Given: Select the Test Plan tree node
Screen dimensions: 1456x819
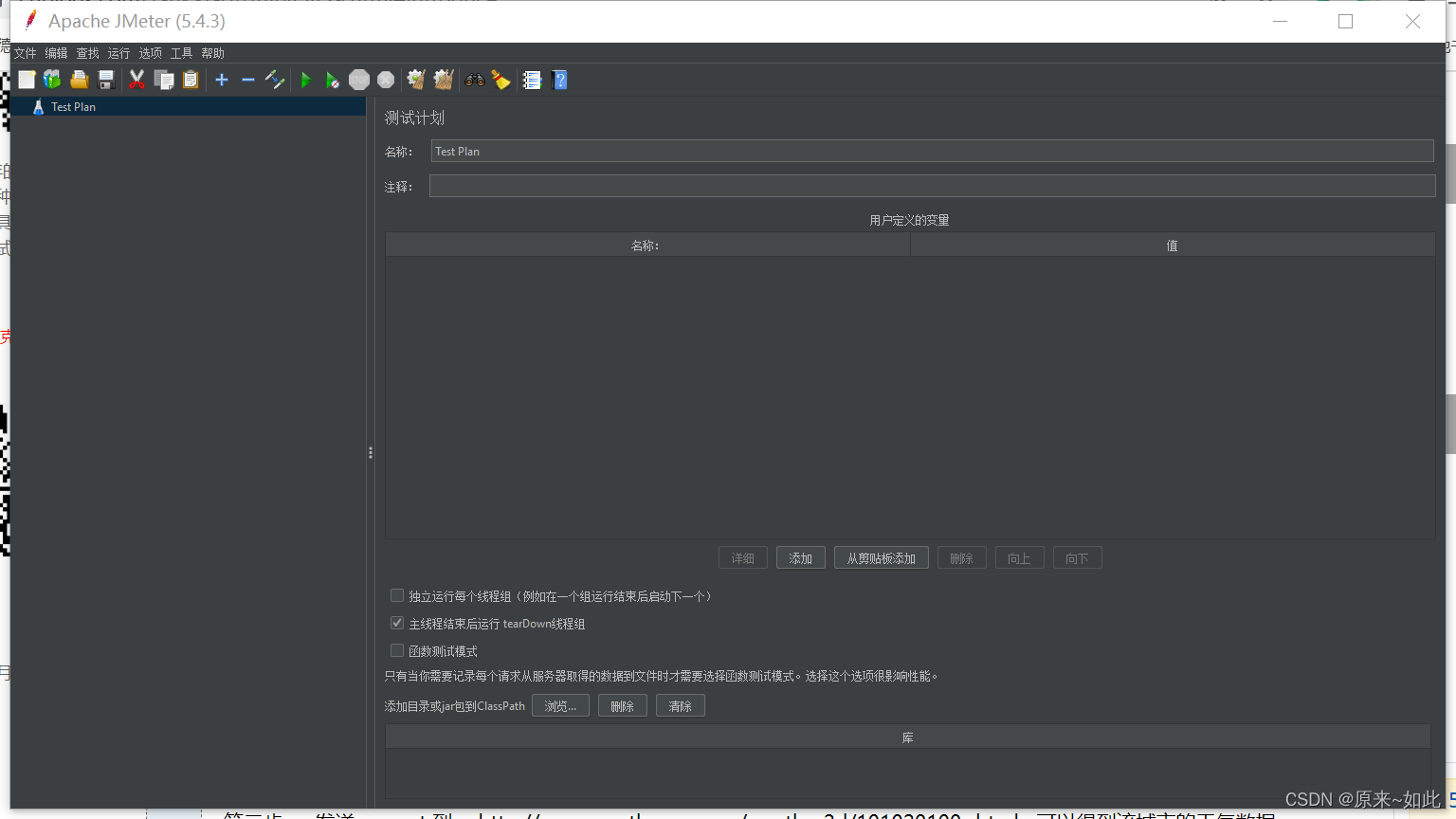Looking at the screenshot, I should click(x=188, y=107).
